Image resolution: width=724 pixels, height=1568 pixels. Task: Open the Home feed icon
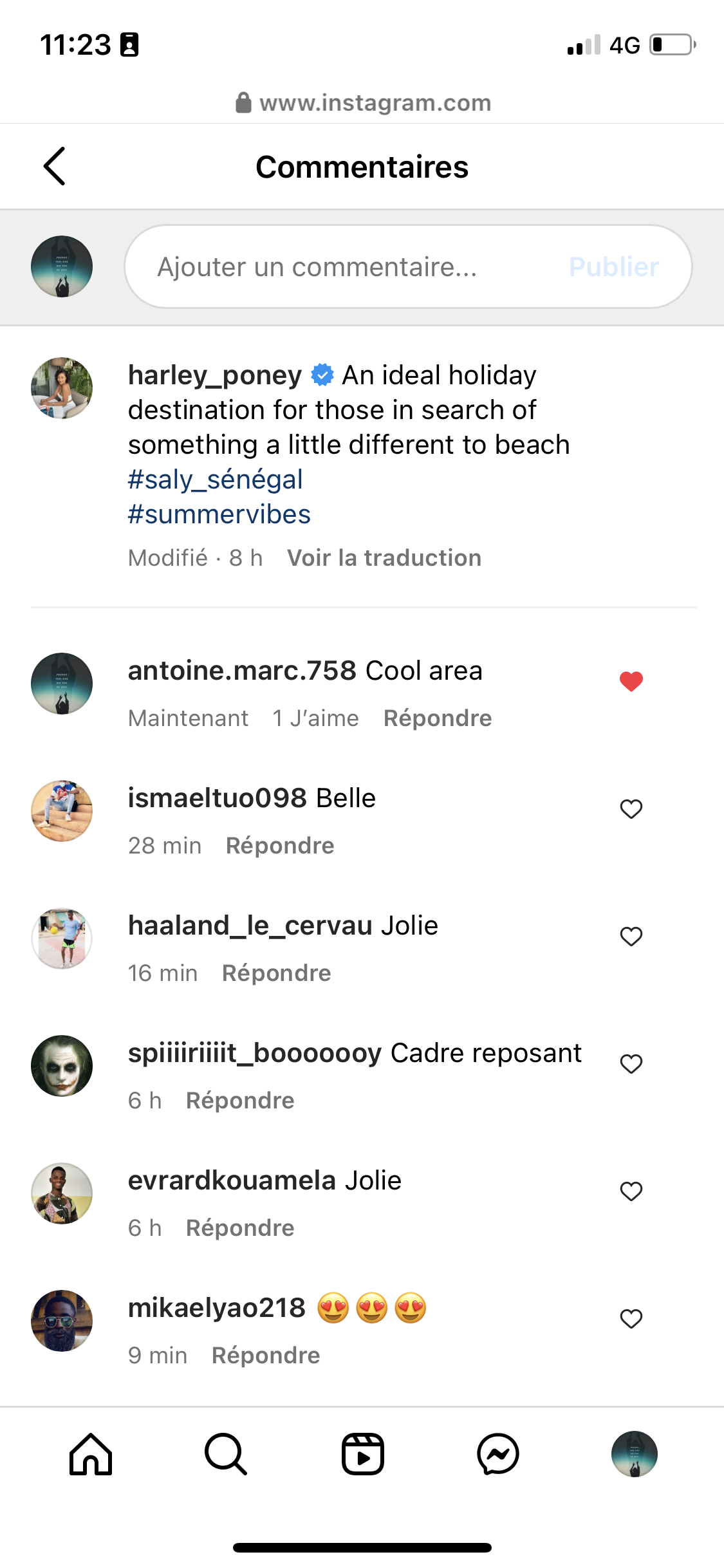click(x=91, y=1454)
